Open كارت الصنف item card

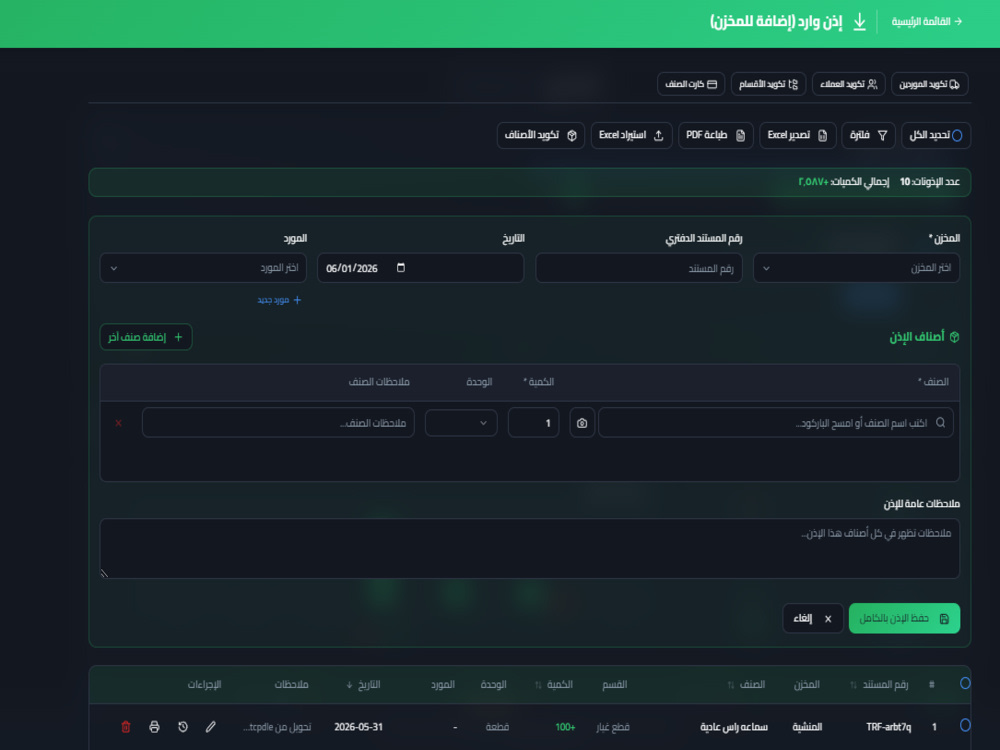click(x=691, y=84)
